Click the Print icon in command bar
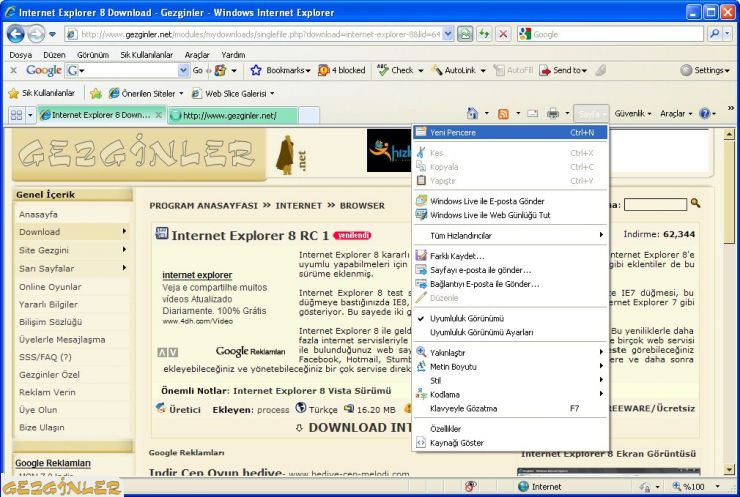Screen dimensions: 740x497 pyautogui.click(x=553, y=113)
